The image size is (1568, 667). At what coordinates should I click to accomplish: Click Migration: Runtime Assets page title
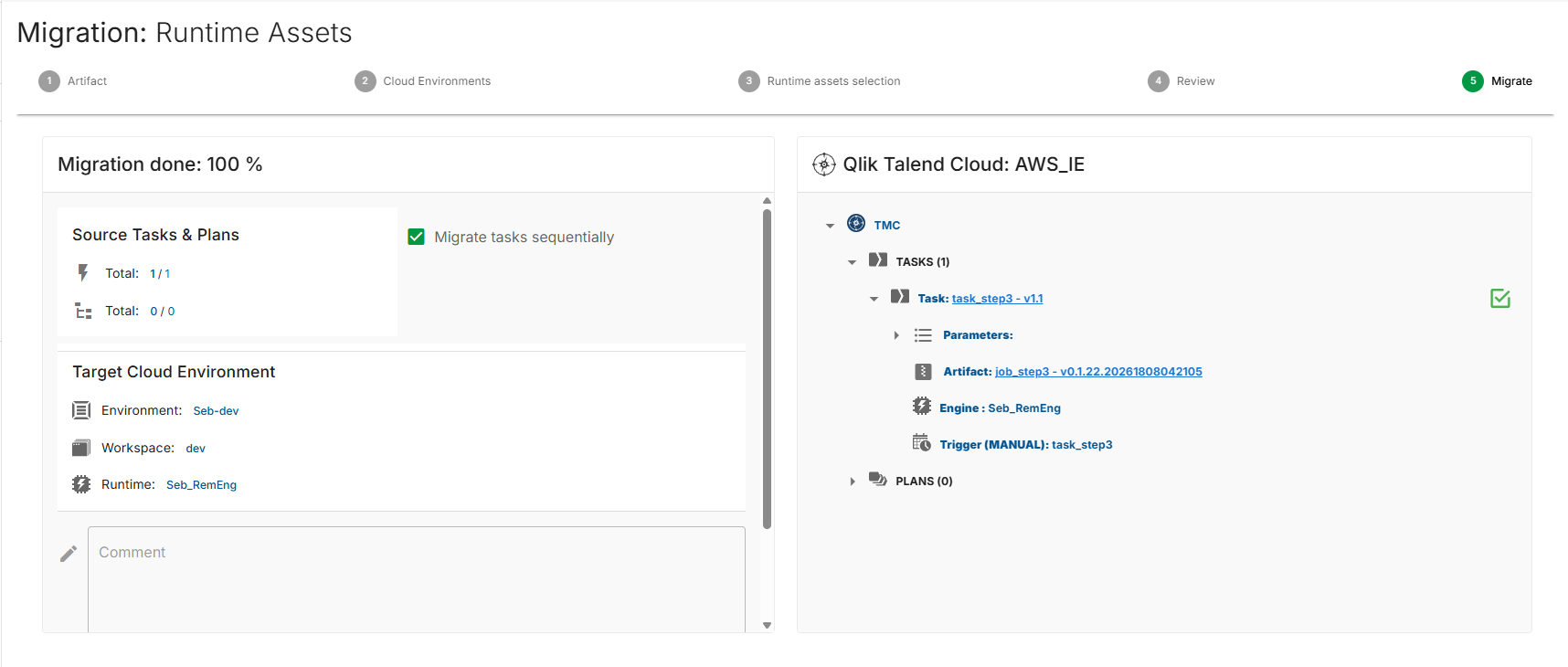(x=185, y=33)
